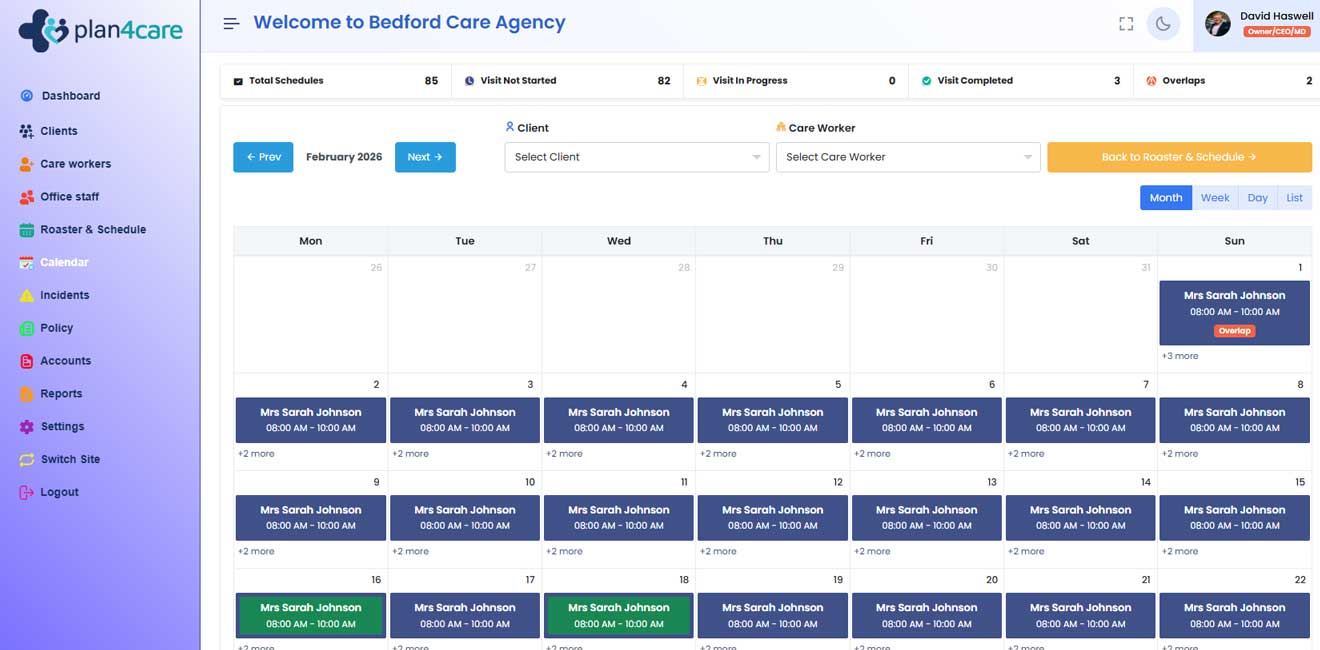This screenshot has width=1320, height=650.
Task: Click Back to Roaster & Schedule button
Action: tap(1179, 157)
